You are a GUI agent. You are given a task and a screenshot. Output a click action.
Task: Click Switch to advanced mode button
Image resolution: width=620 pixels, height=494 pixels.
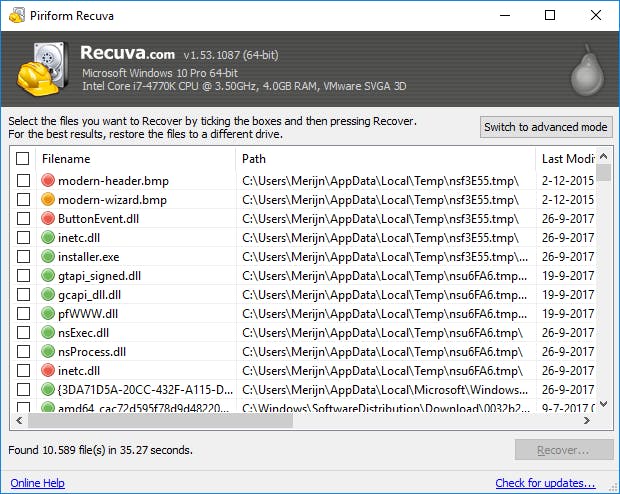pyautogui.click(x=546, y=127)
